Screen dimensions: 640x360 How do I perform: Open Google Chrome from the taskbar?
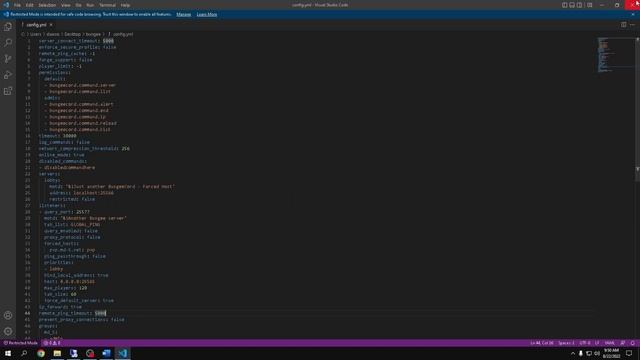pyautogui.click(x=41, y=353)
